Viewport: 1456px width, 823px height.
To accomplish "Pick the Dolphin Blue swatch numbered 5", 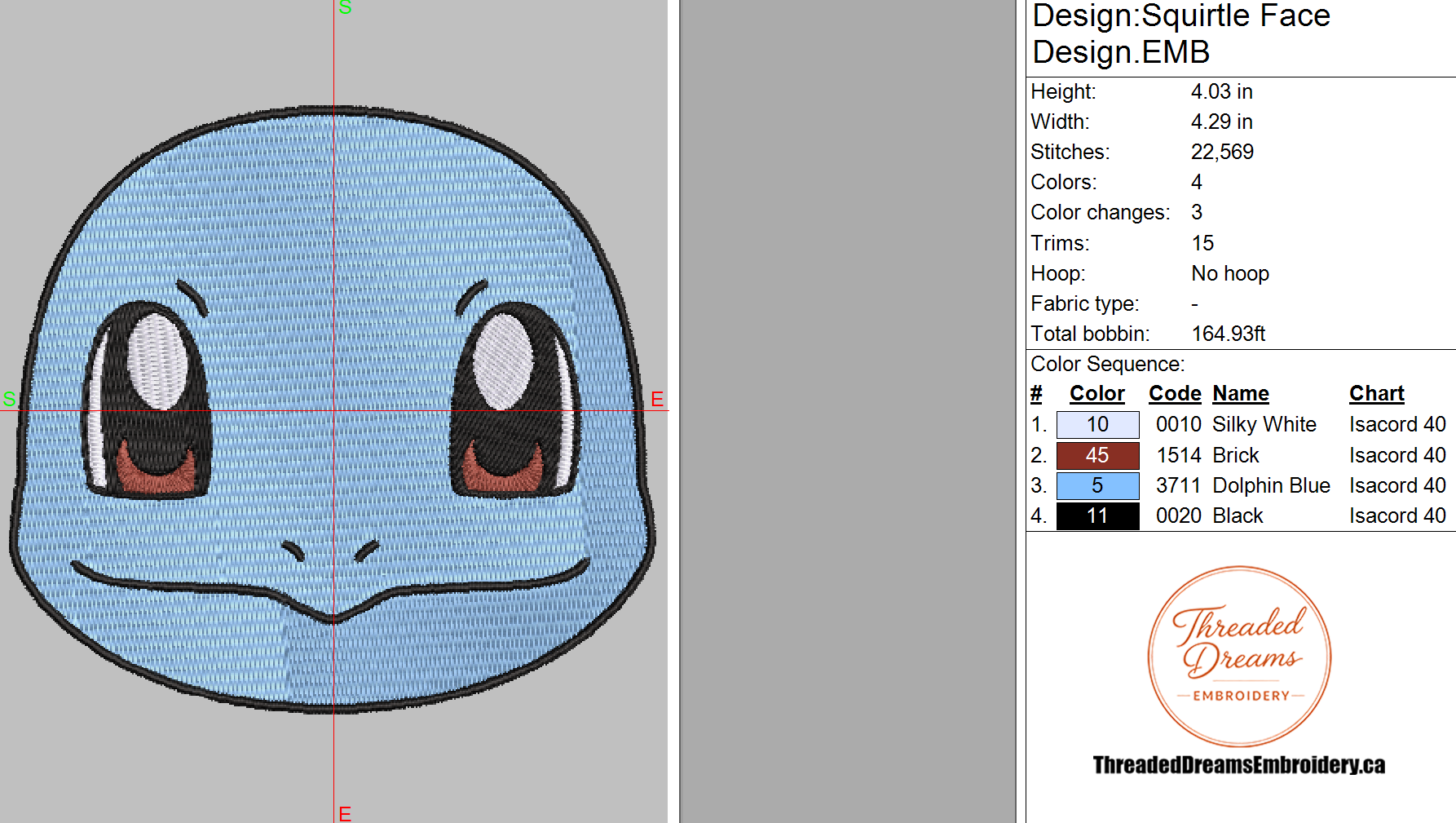I will (1097, 485).
